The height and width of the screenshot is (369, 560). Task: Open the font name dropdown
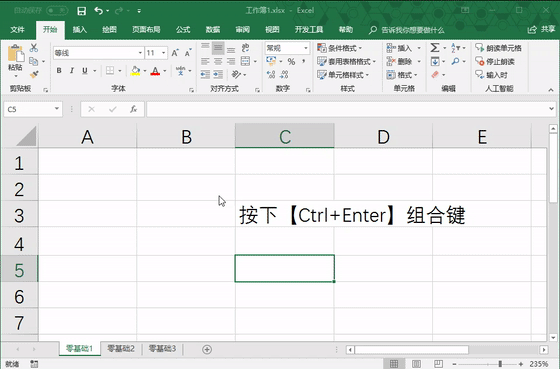(x=140, y=53)
